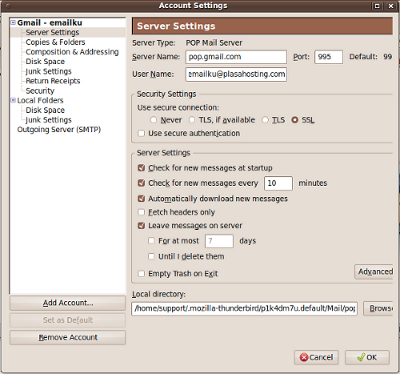
Task: Click the POP Mail Server type text
Action: (x=214, y=43)
